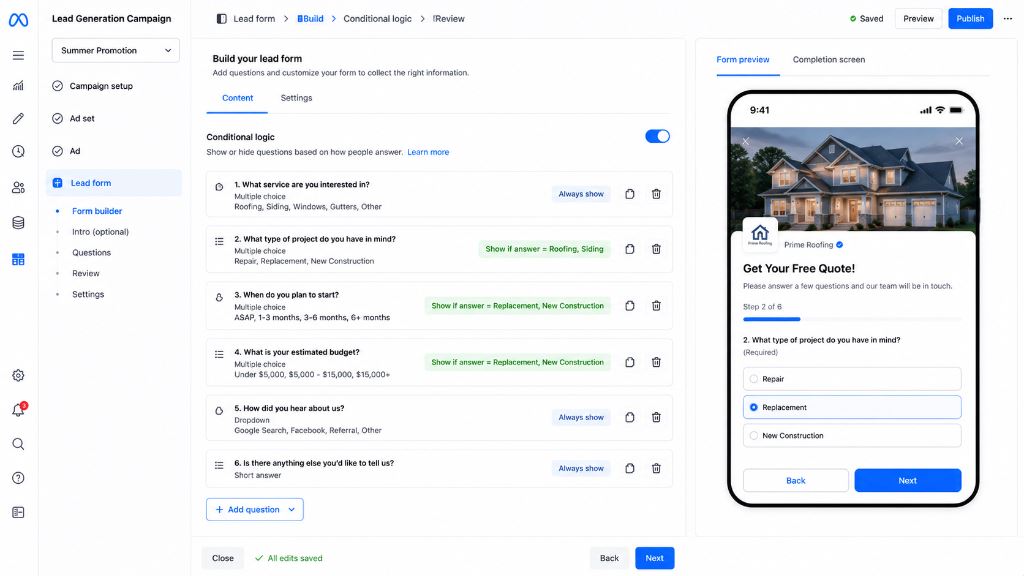1024x576 pixels.
Task: Click the Learn more link
Action: pyautogui.click(x=428, y=152)
